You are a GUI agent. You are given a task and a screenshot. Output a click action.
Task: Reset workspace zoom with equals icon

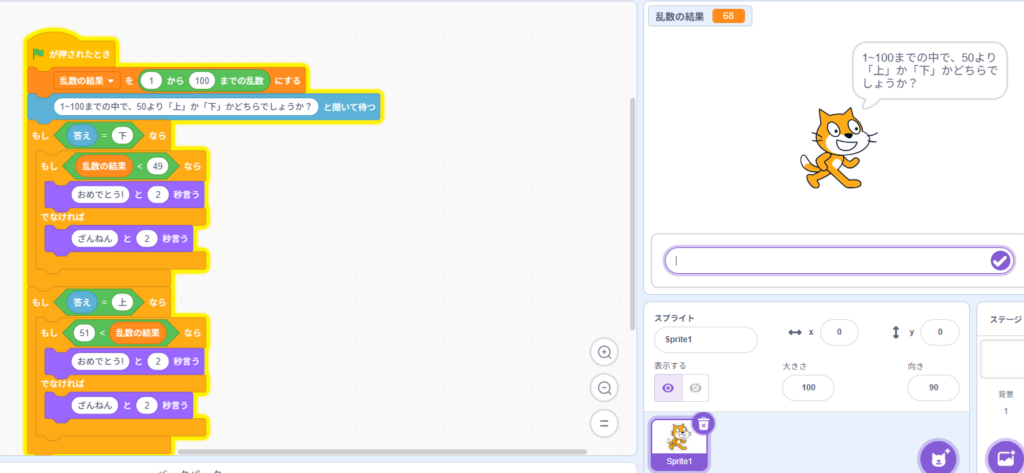[x=604, y=423]
